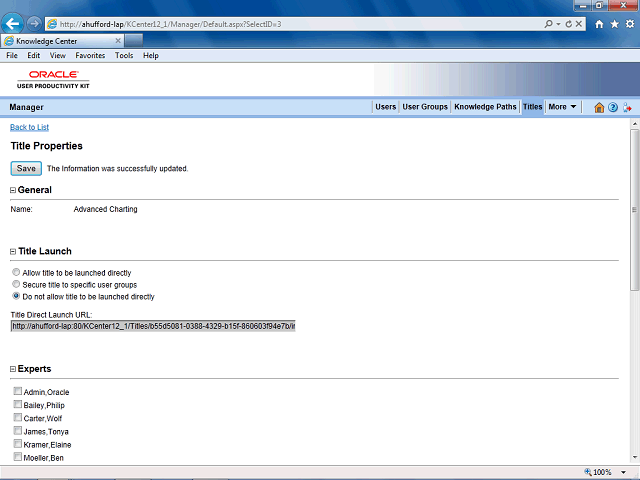This screenshot has width=640, height=480.
Task: Close the Knowledge Center tab
Action: click(118, 41)
